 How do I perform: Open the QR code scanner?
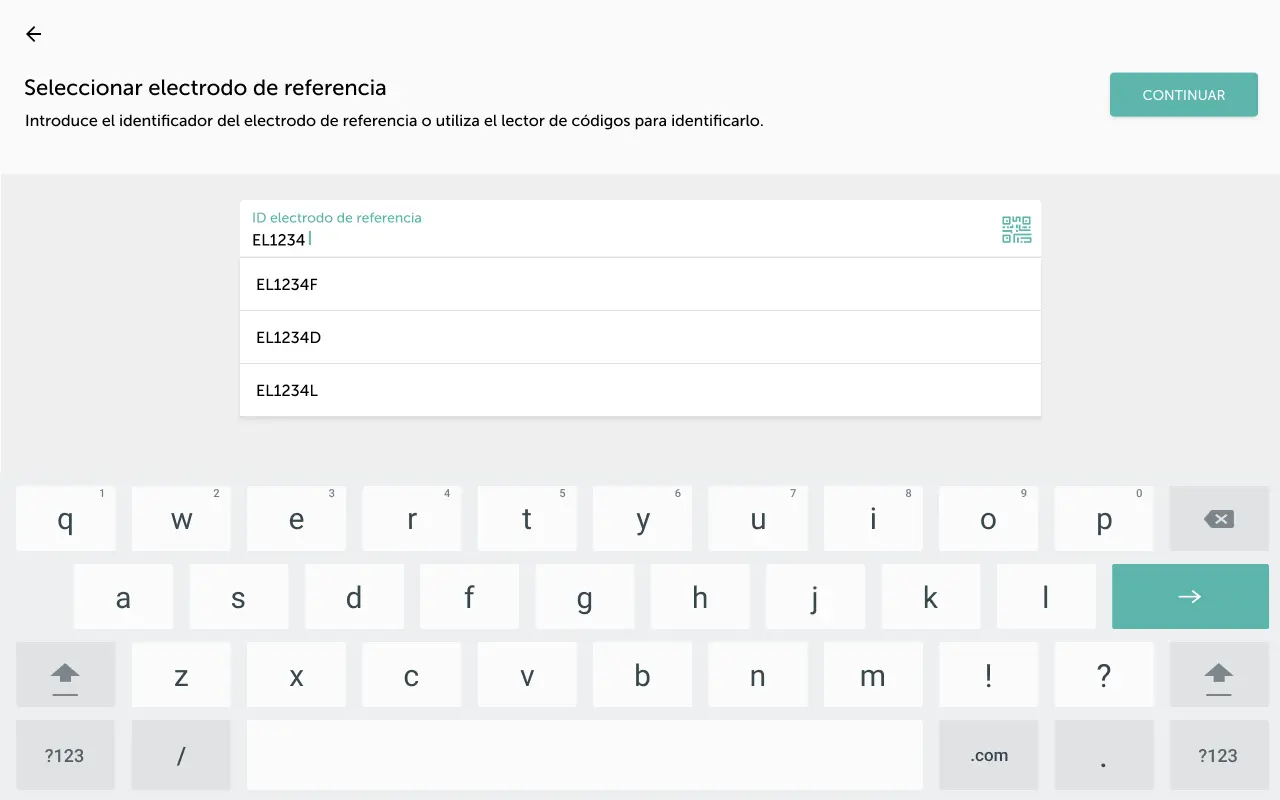(1016, 230)
